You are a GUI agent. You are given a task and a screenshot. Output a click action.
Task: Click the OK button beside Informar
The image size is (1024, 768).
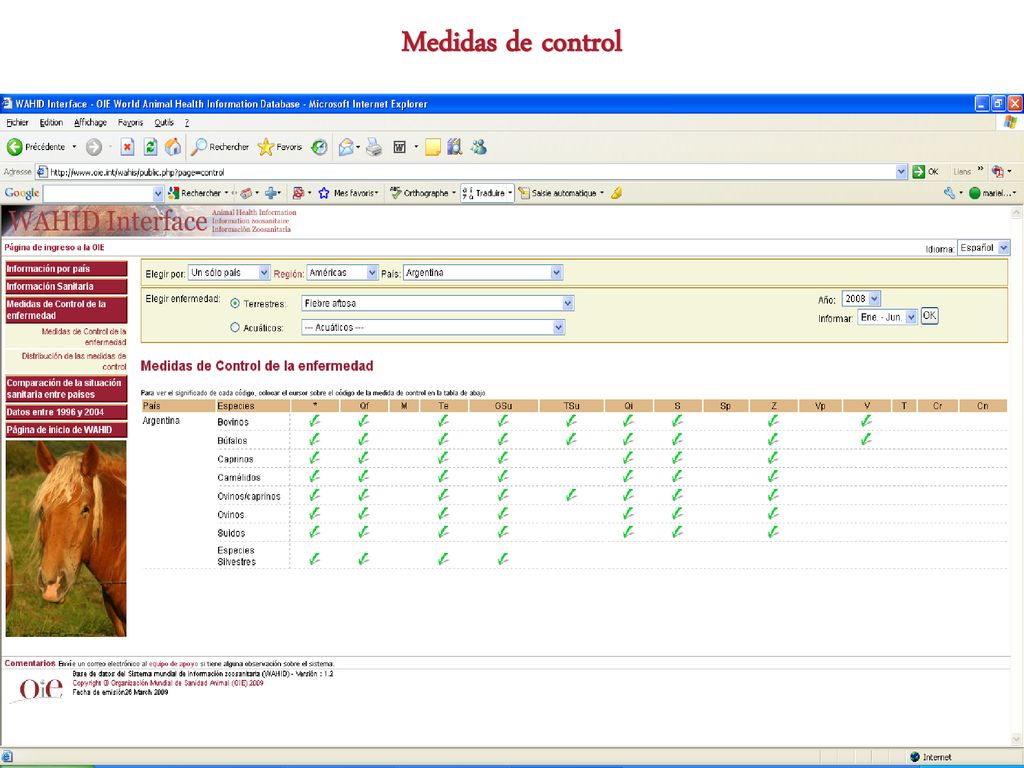(x=929, y=316)
